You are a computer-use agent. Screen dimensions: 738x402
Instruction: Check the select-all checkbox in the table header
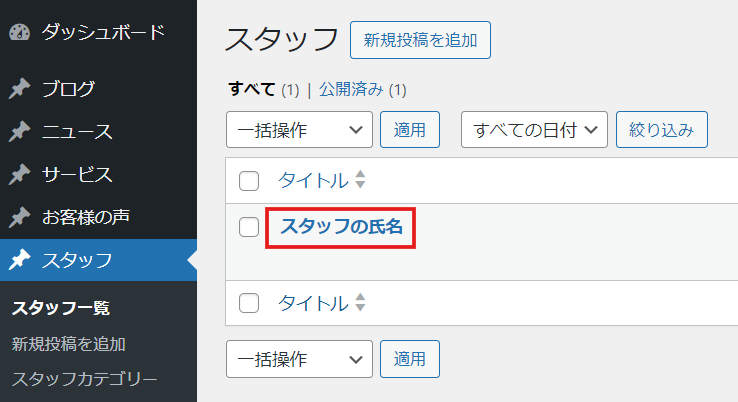coord(249,181)
